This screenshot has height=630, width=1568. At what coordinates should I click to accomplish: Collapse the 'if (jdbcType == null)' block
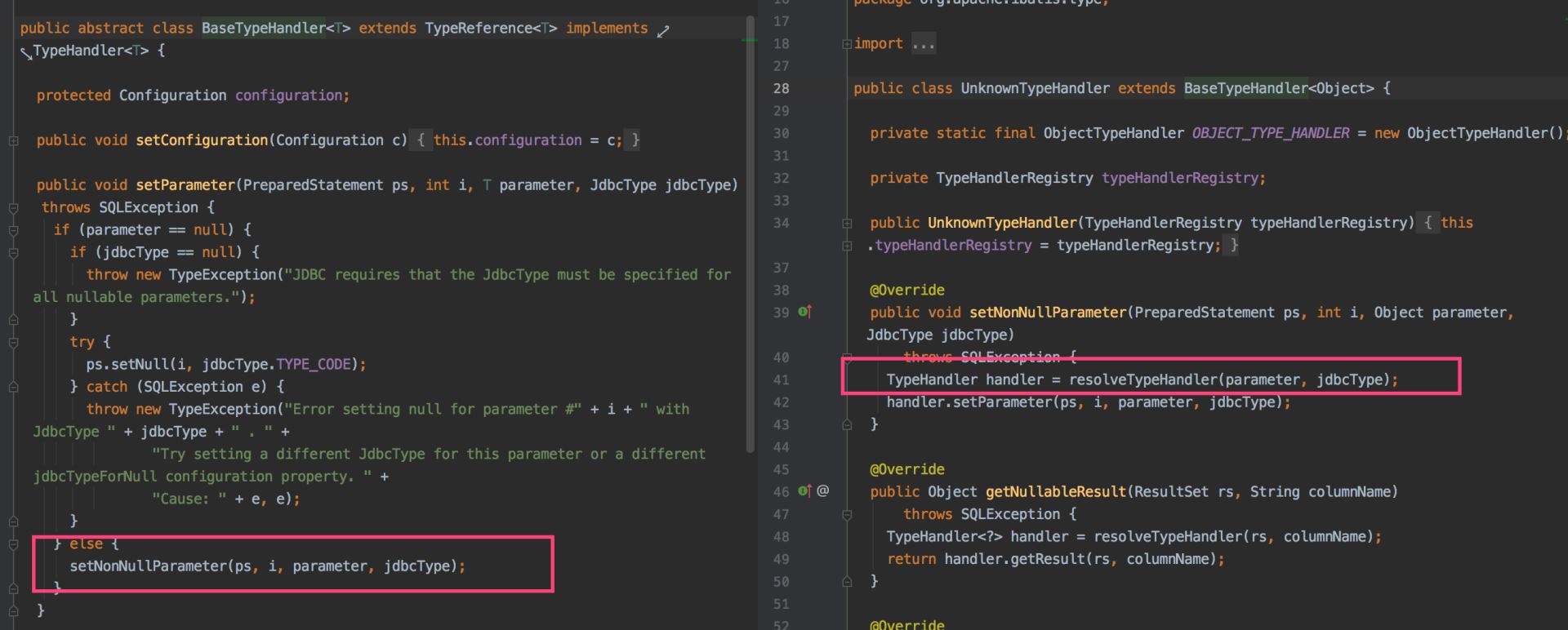13,253
